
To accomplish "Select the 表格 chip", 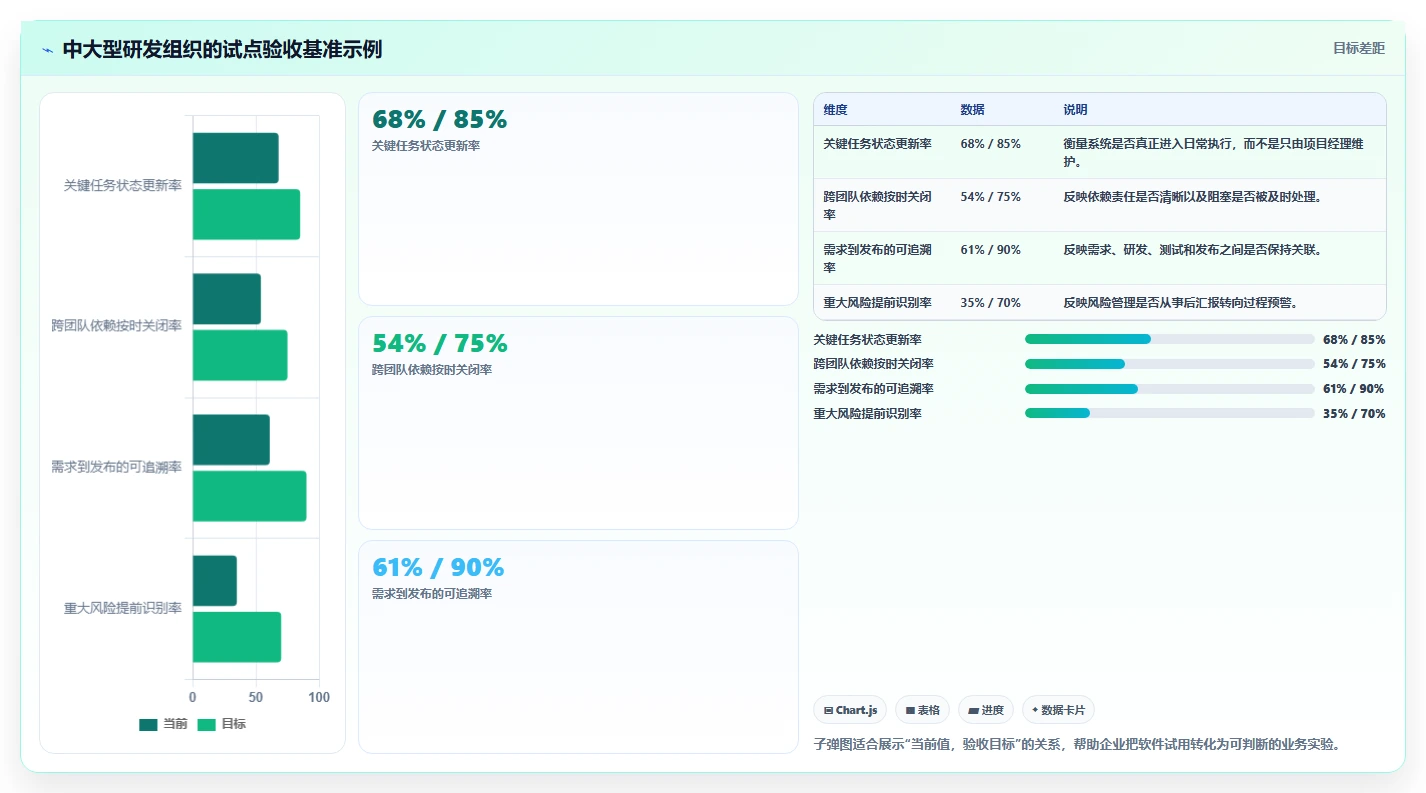I will 922,710.
